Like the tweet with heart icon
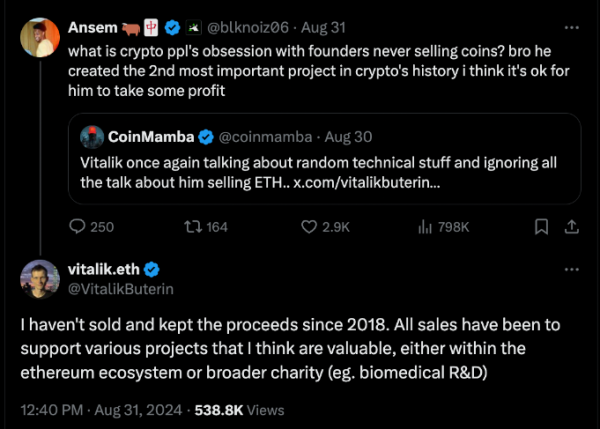 pyautogui.click(x=310, y=227)
